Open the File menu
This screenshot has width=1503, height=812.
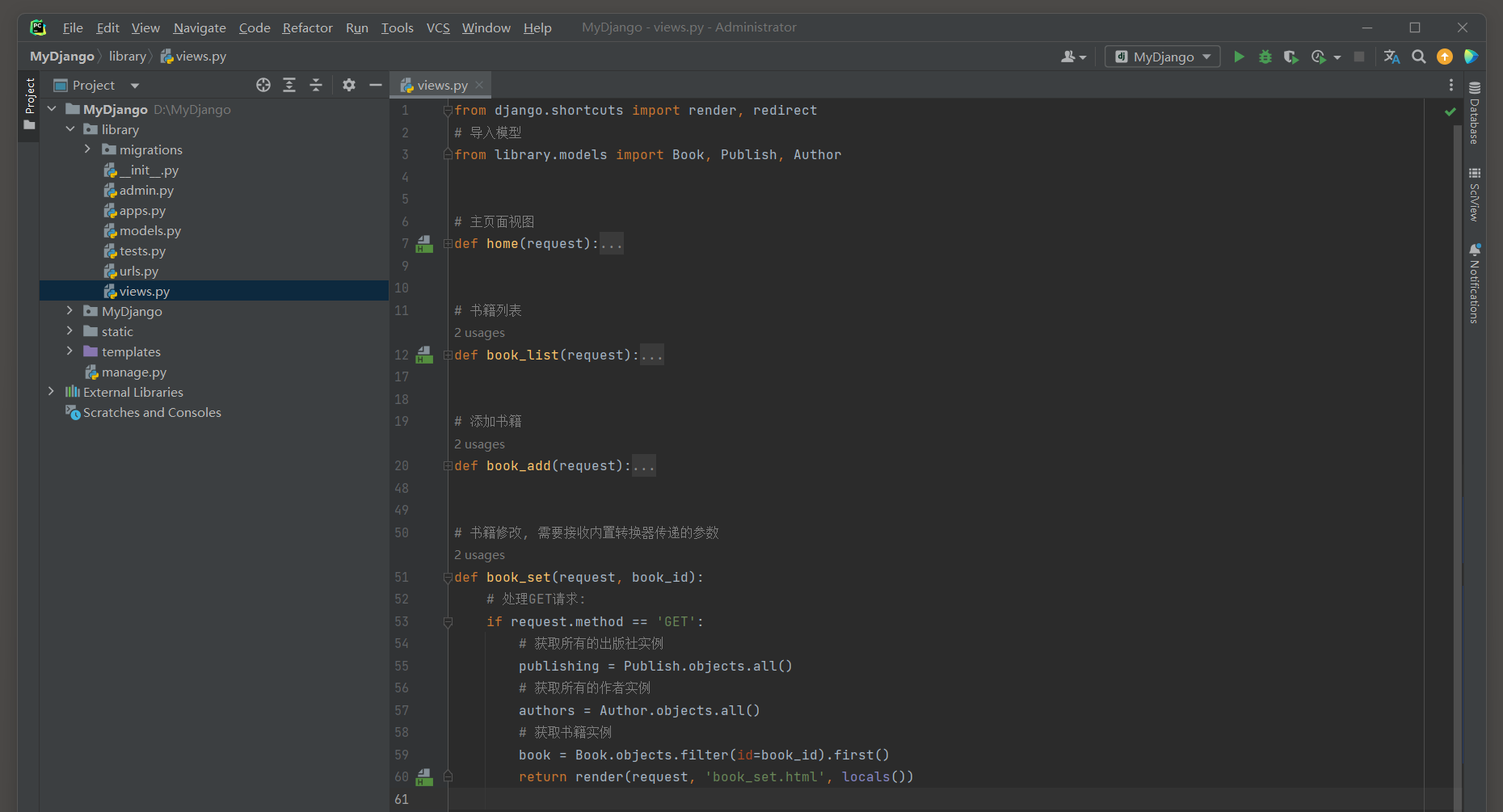(x=73, y=28)
